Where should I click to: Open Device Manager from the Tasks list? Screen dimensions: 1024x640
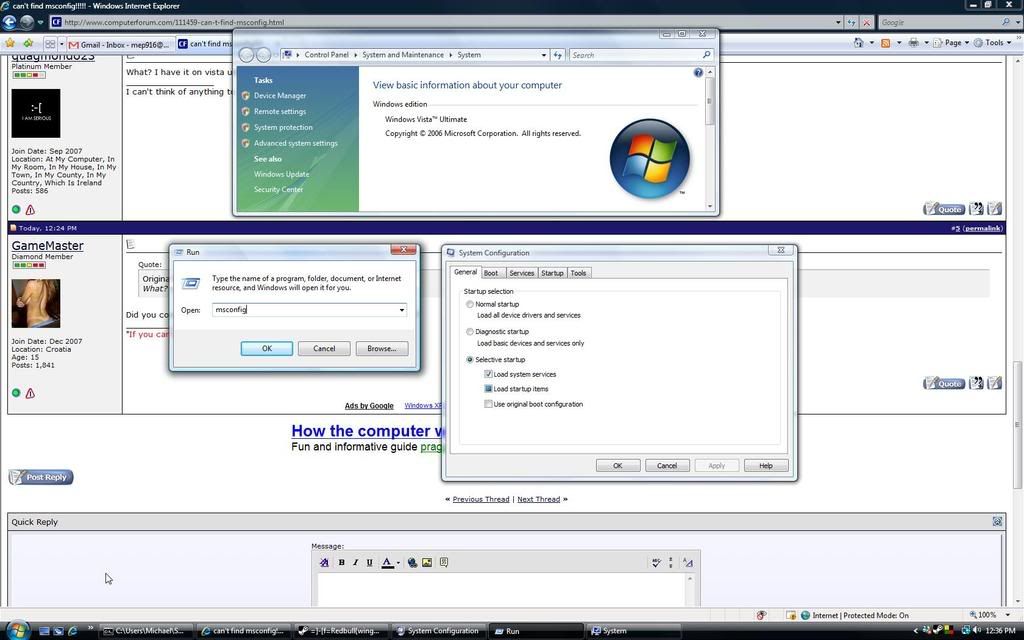tap(280, 96)
